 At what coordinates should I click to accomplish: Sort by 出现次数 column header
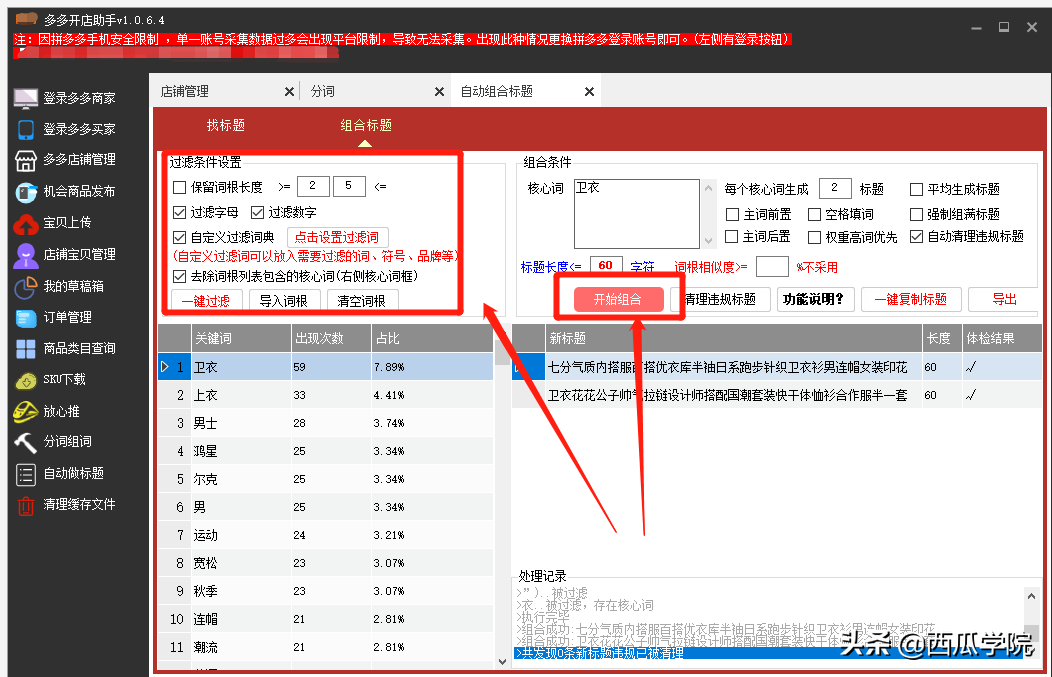tap(331, 338)
